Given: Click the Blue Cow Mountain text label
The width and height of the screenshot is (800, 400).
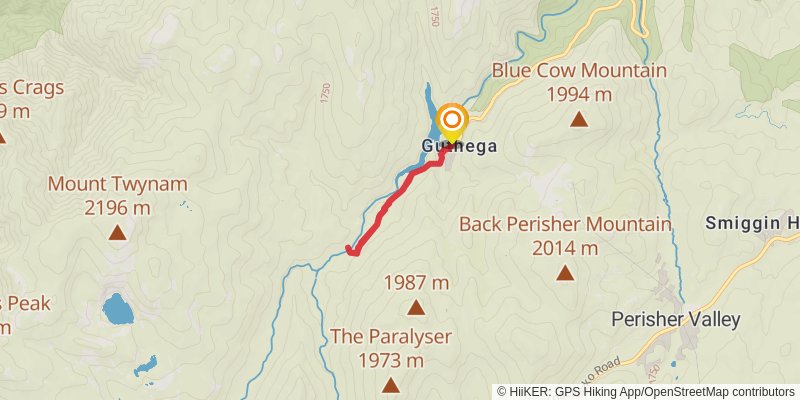Looking at the screenshot, I should click(x=579, y=70).
